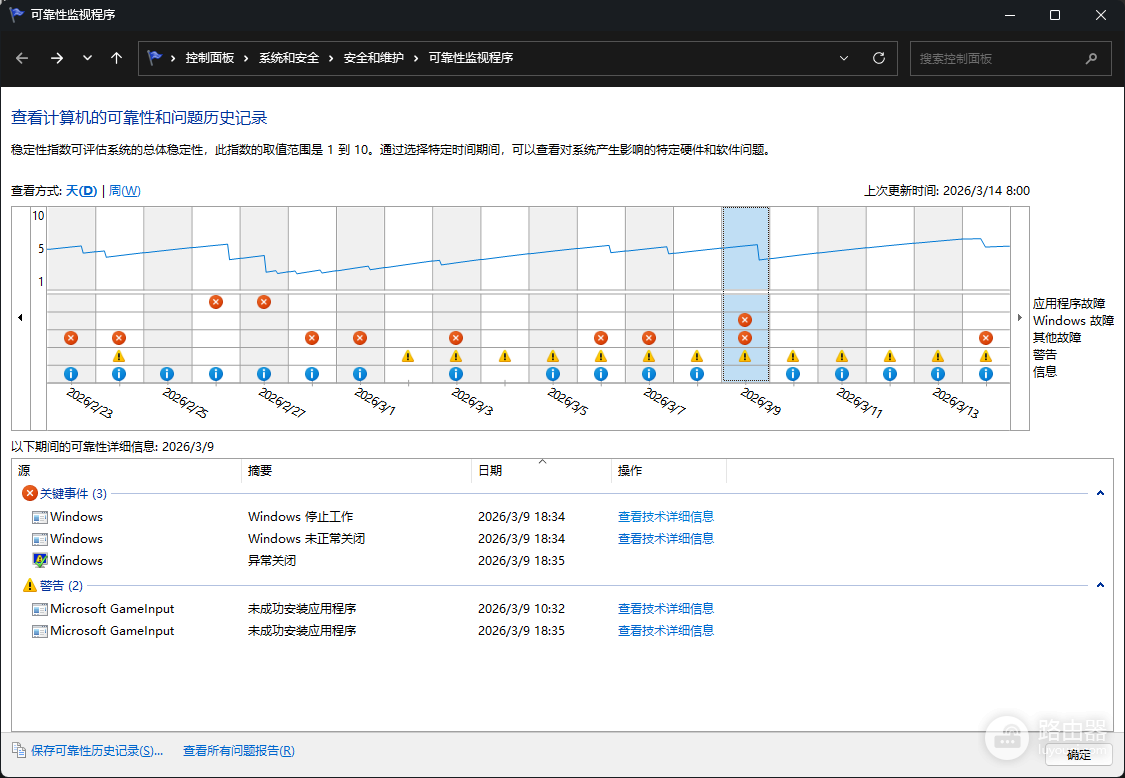Select the highlighted 2026/3/9 day column

click(745, 294)
